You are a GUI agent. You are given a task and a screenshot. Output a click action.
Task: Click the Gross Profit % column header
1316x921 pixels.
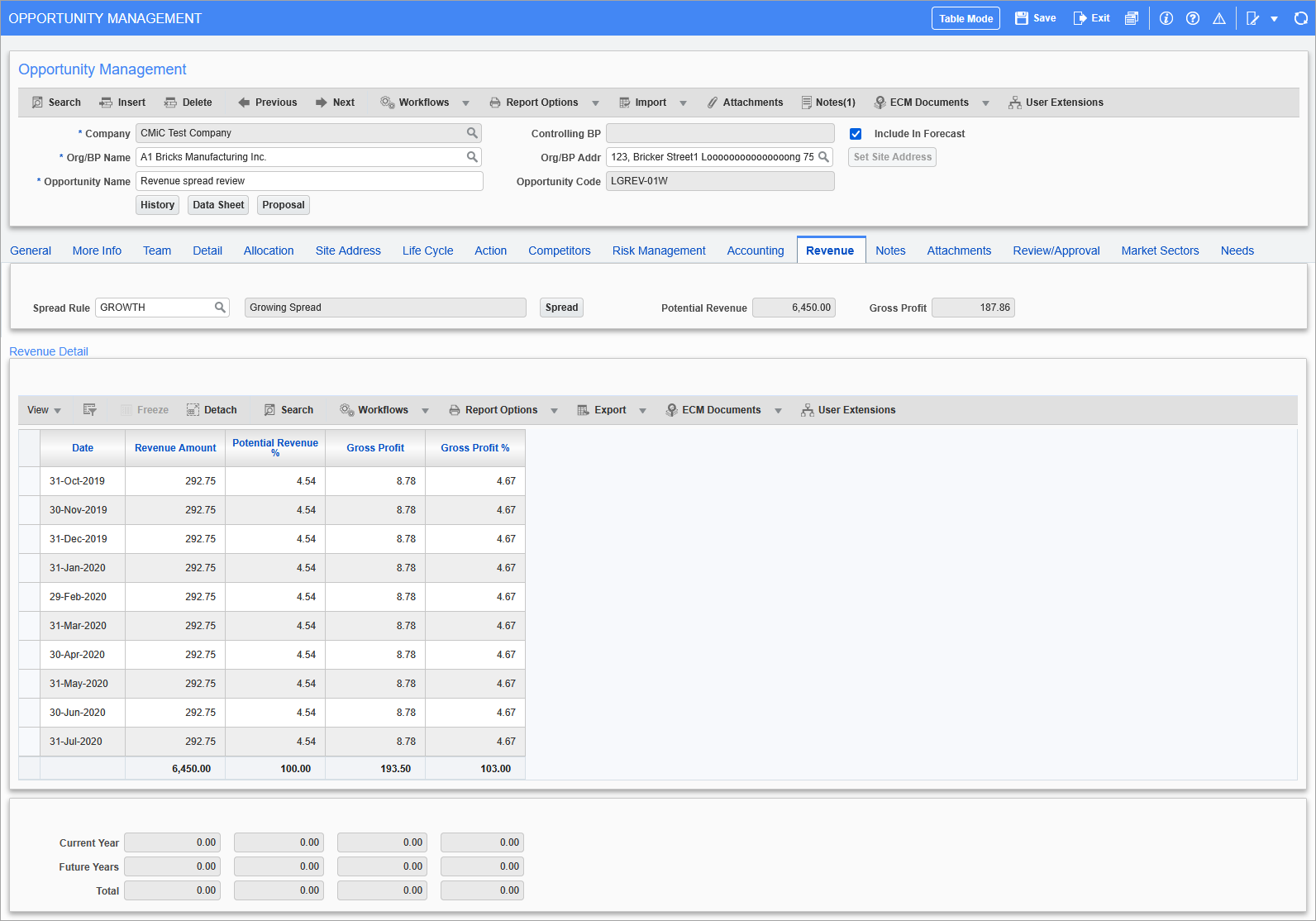pyautogui.click(x=475, y=448)
